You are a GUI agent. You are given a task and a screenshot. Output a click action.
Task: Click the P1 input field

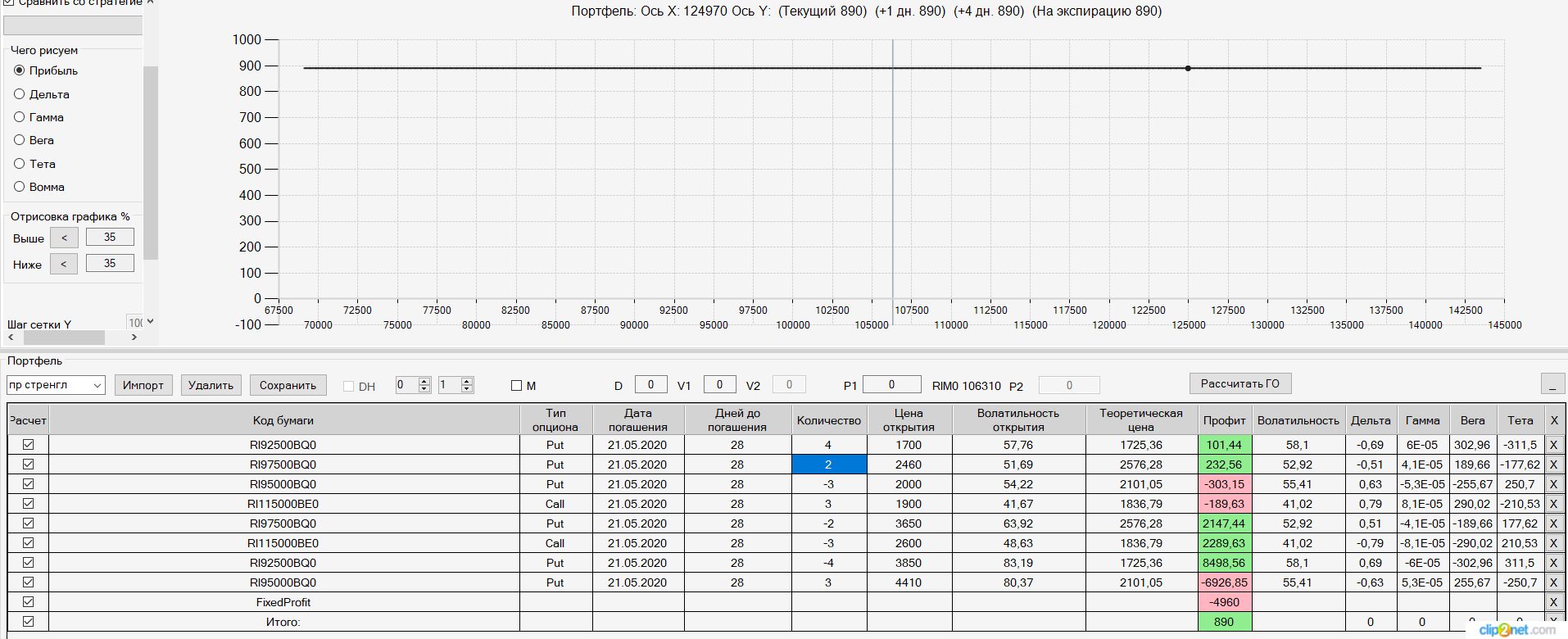click(x=892, y=384)
